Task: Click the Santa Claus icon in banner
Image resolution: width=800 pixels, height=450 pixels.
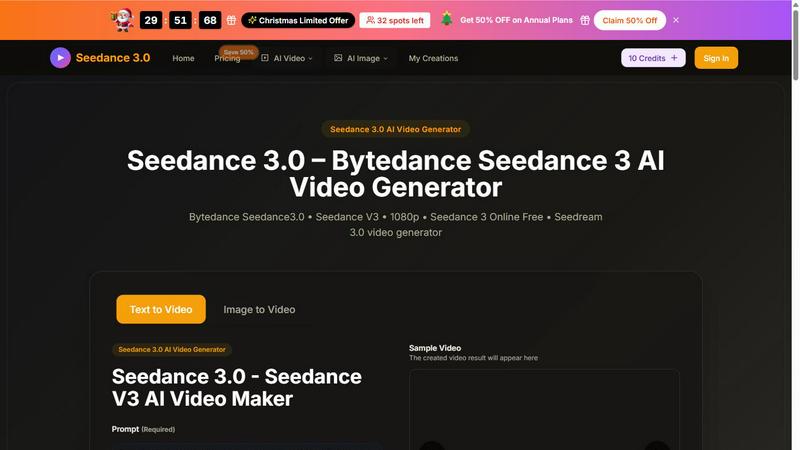Action: pos(122,20)
